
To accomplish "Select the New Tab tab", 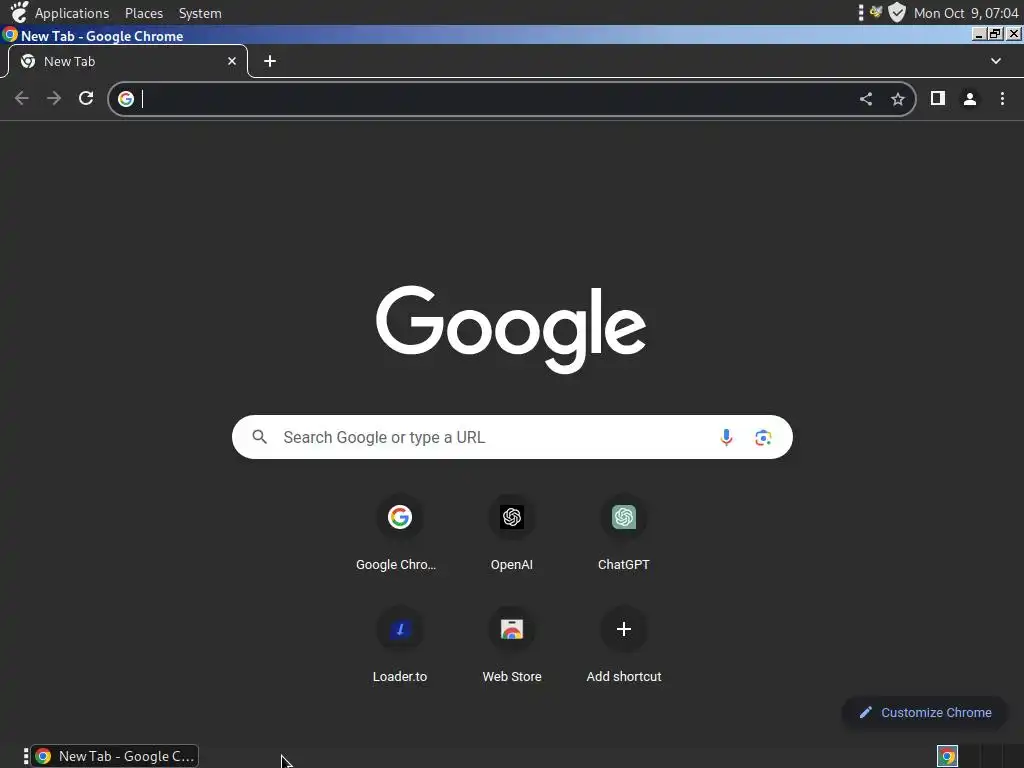I will [127, 61].
